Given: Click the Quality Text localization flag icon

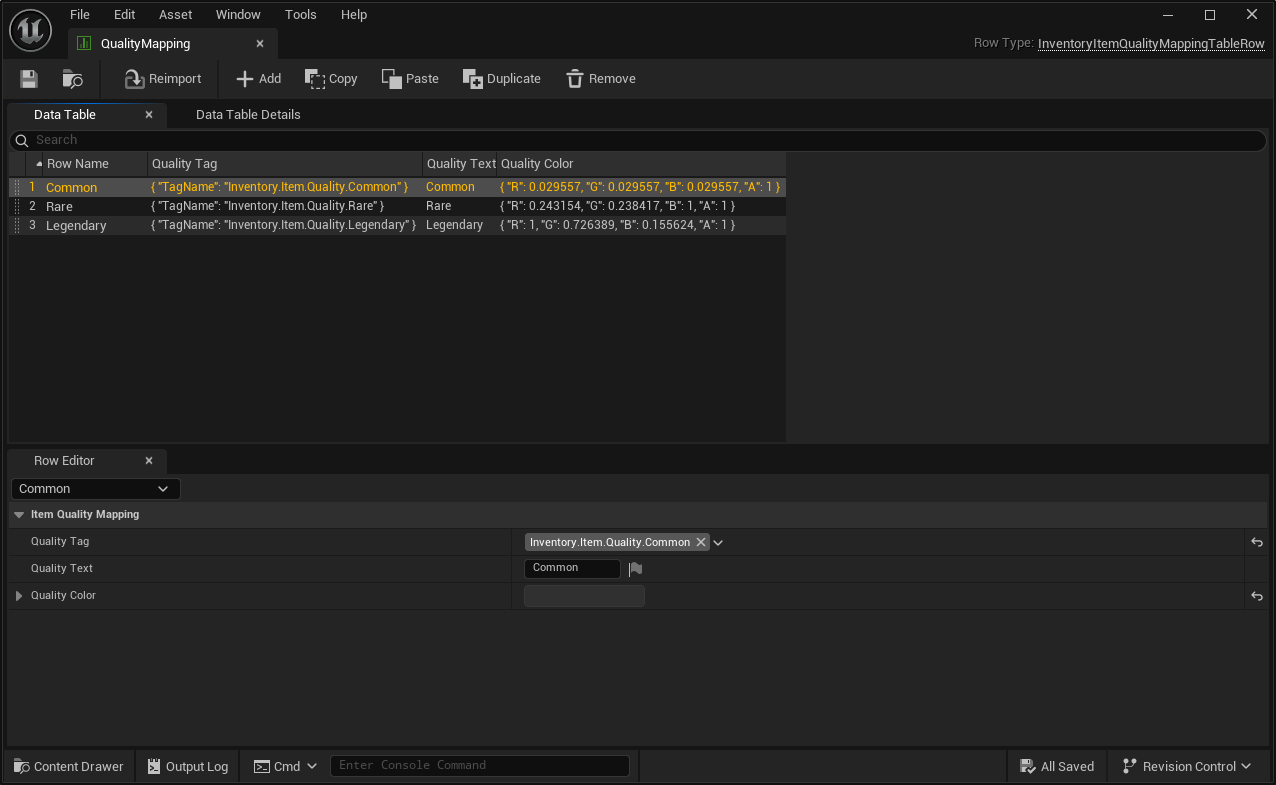Looking at the screenshot, I should click(x=635, y=569).
